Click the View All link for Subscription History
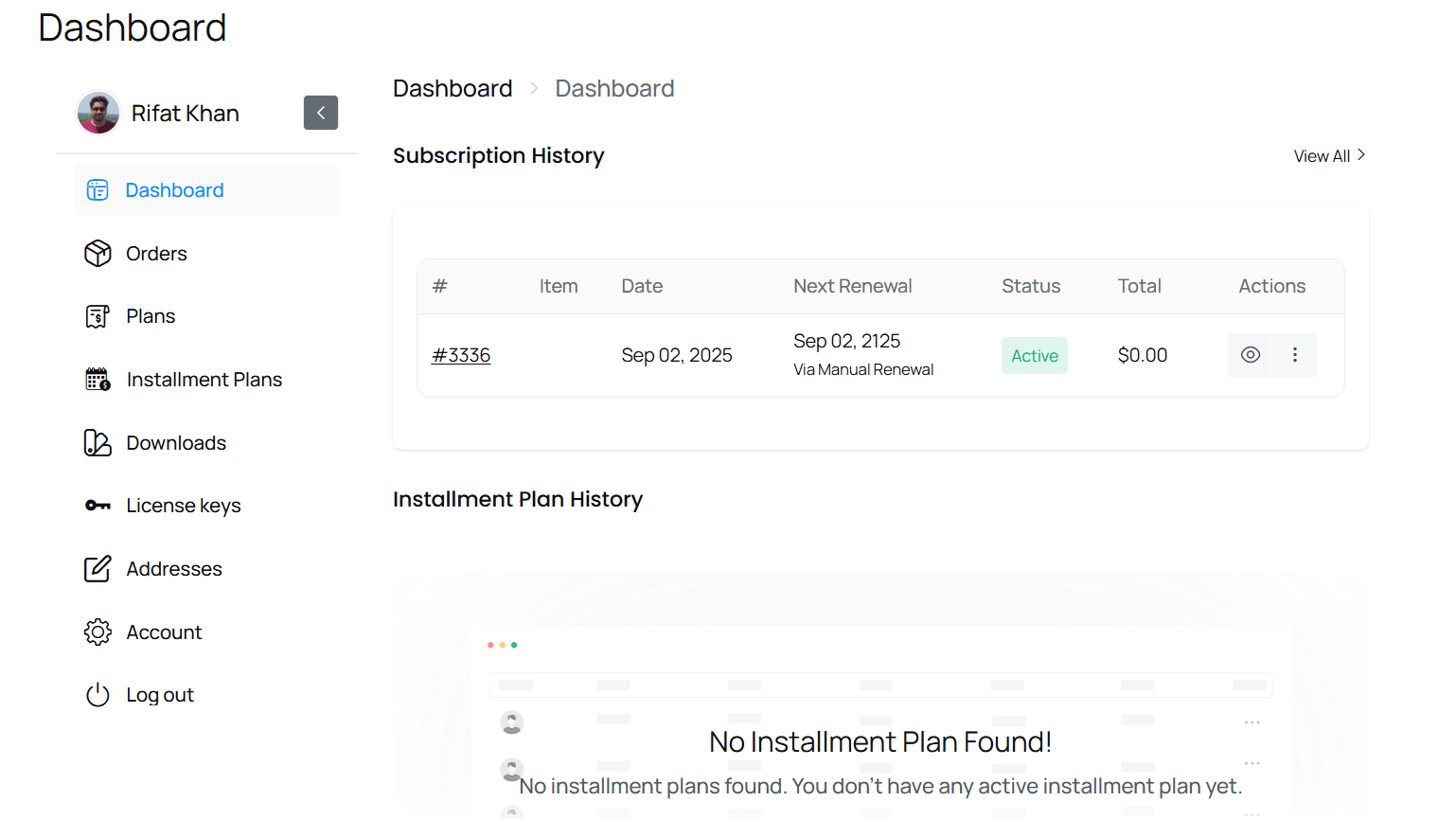This screenshot has height=819, width=1456. 1321,155
